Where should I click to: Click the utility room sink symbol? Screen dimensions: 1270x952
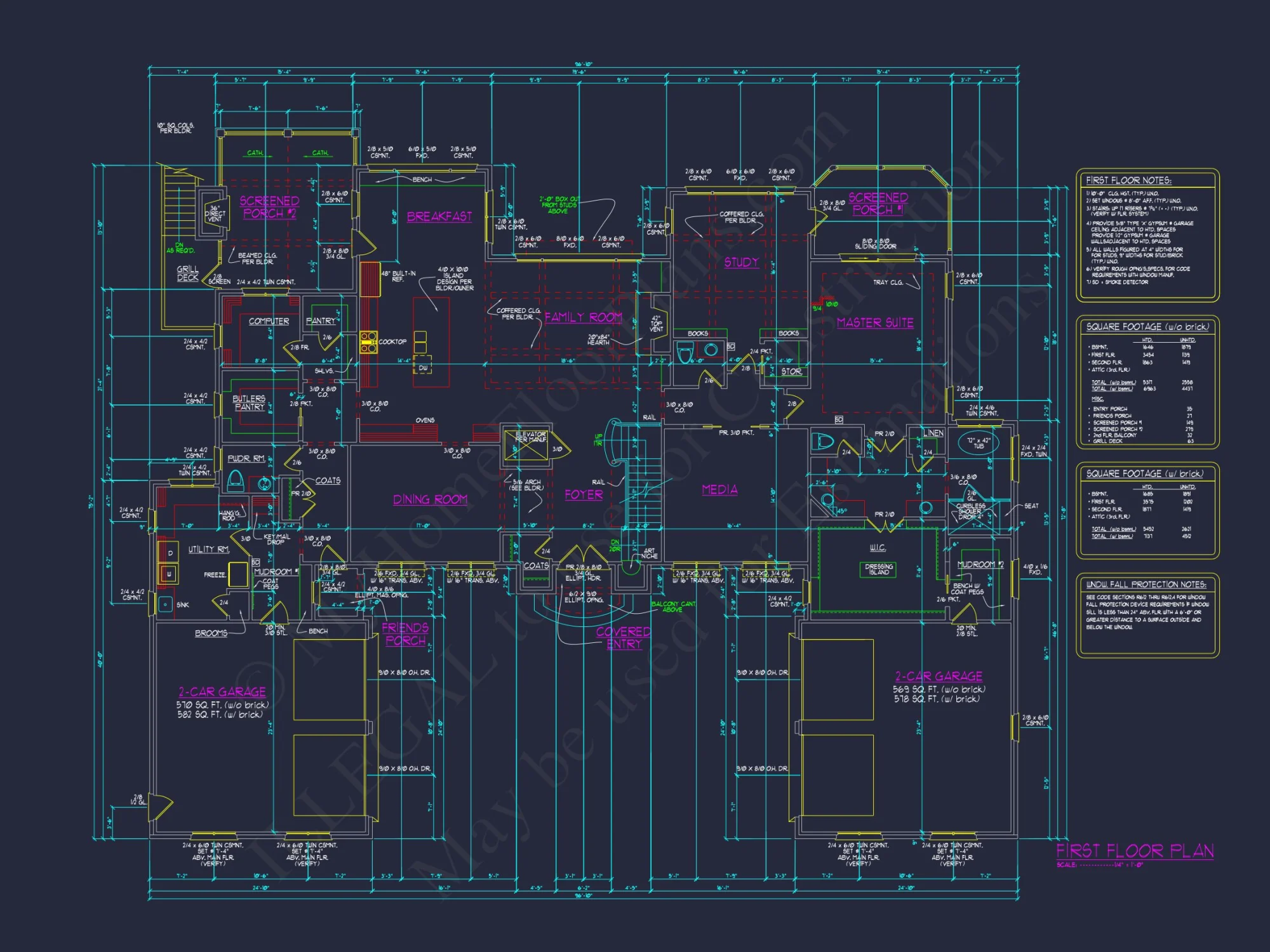166,604
